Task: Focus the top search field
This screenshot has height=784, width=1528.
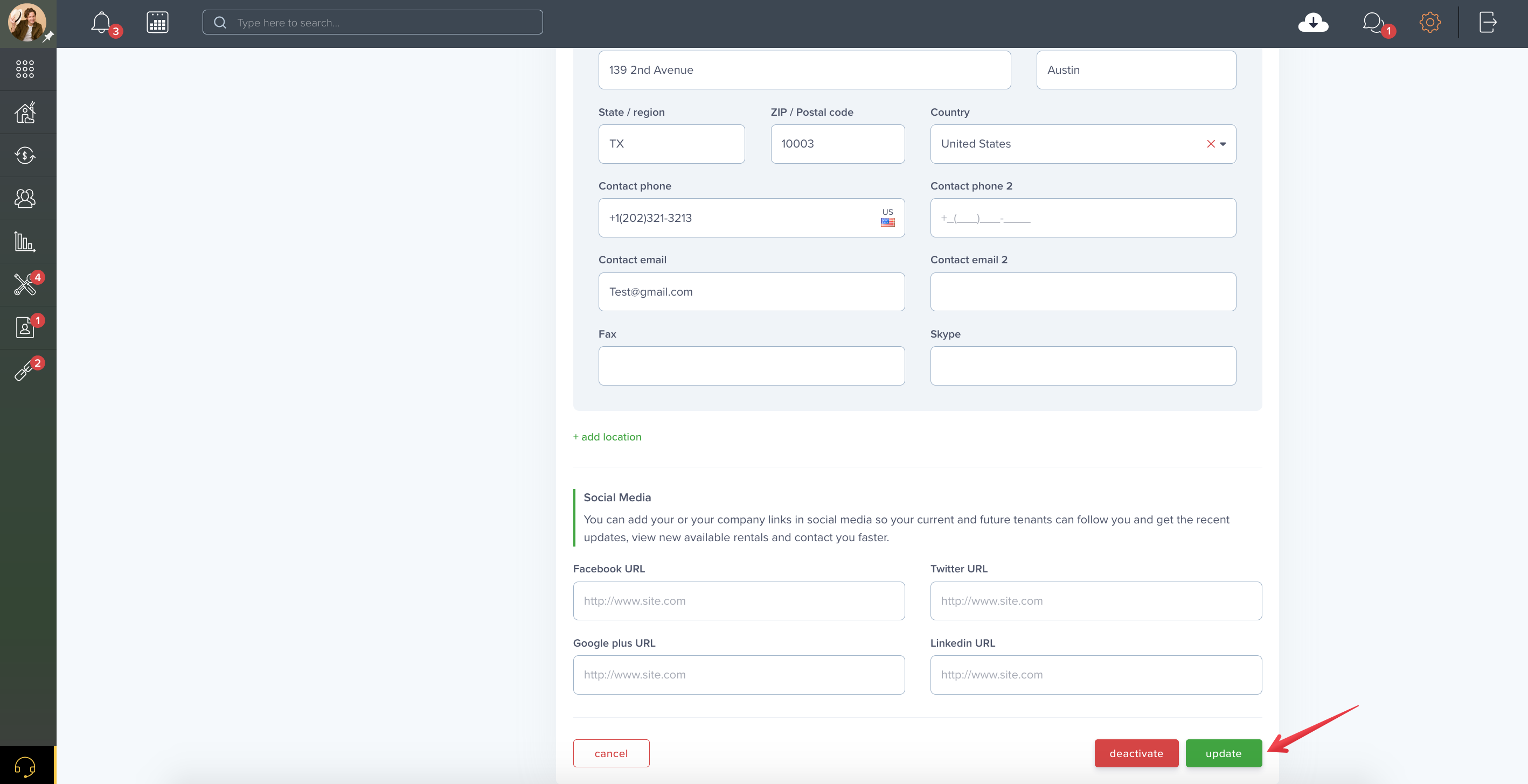Action: (x=372, y=23)
